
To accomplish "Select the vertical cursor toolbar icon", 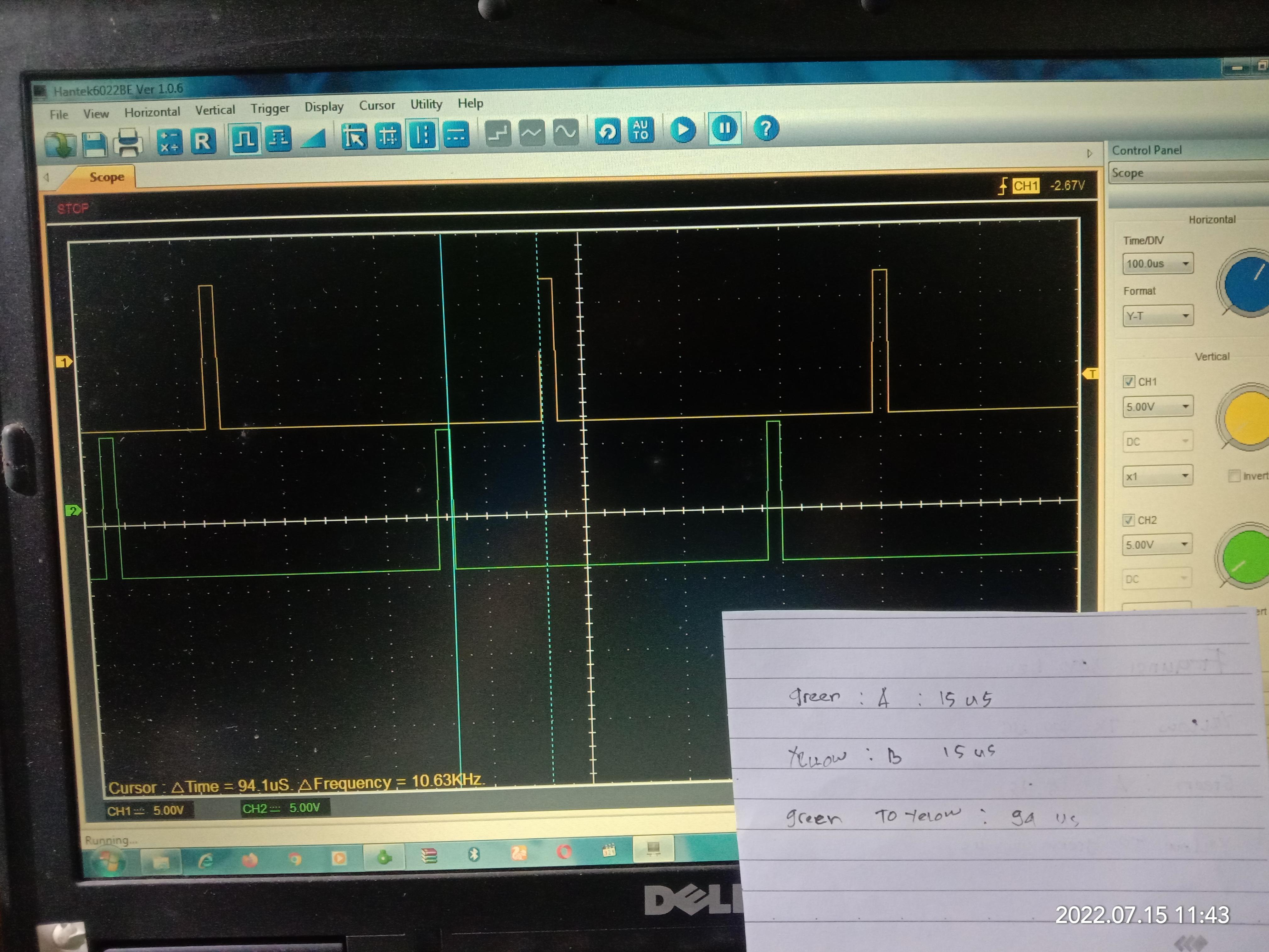I will click(422, 135).
